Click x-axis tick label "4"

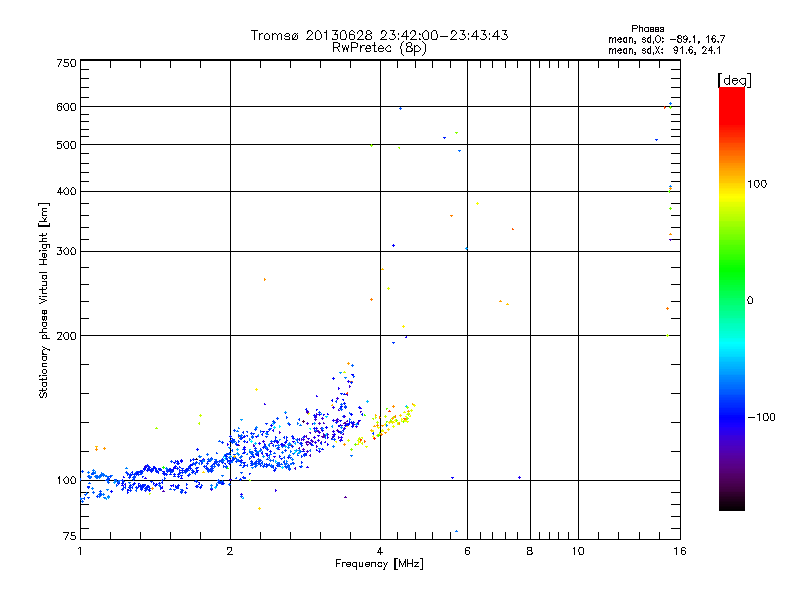[x=380, y=551]
